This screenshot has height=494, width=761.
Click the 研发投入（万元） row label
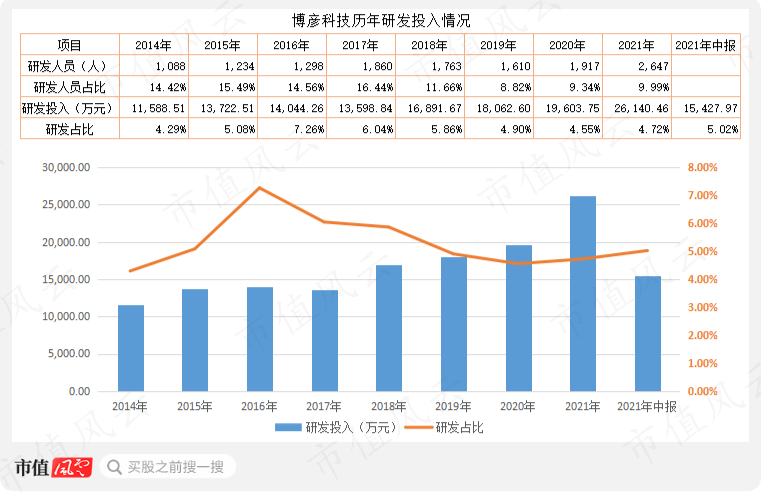[69, 108]
